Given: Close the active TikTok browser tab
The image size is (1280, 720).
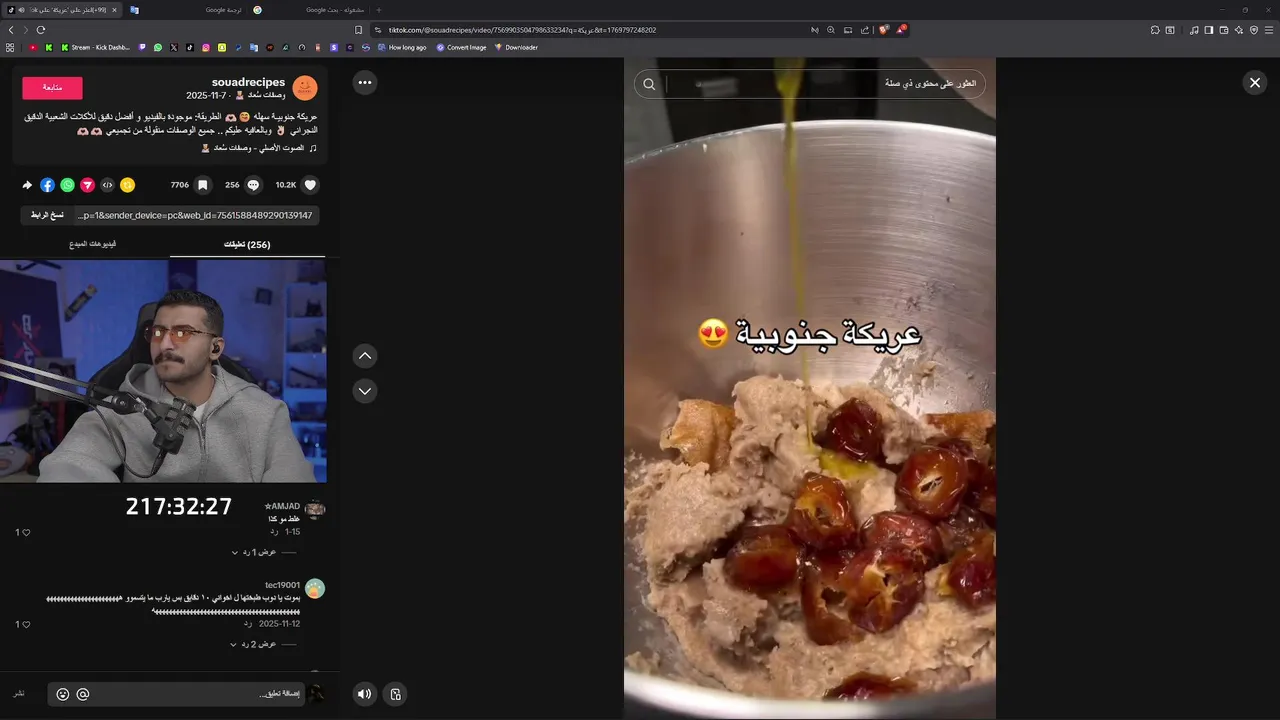Looking at the screenshot, I should [x=114, y=10].
